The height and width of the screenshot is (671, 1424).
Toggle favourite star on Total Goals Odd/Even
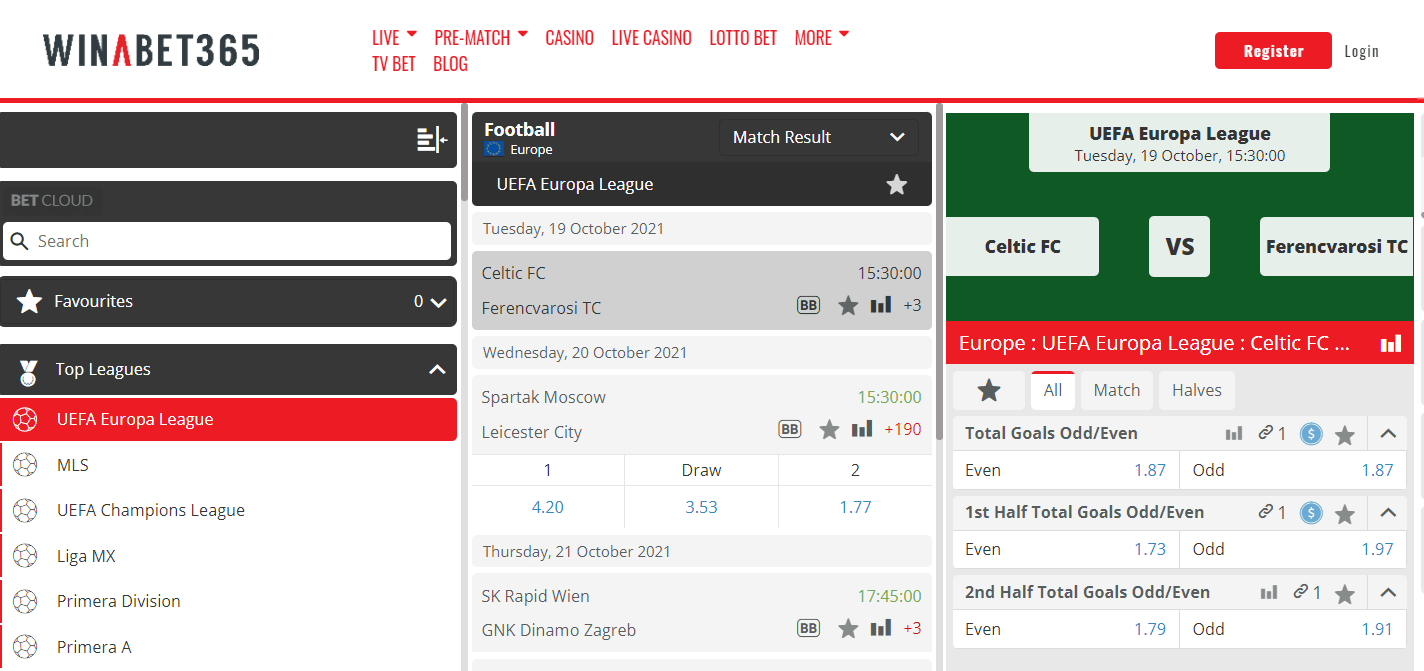[1345, 434]
